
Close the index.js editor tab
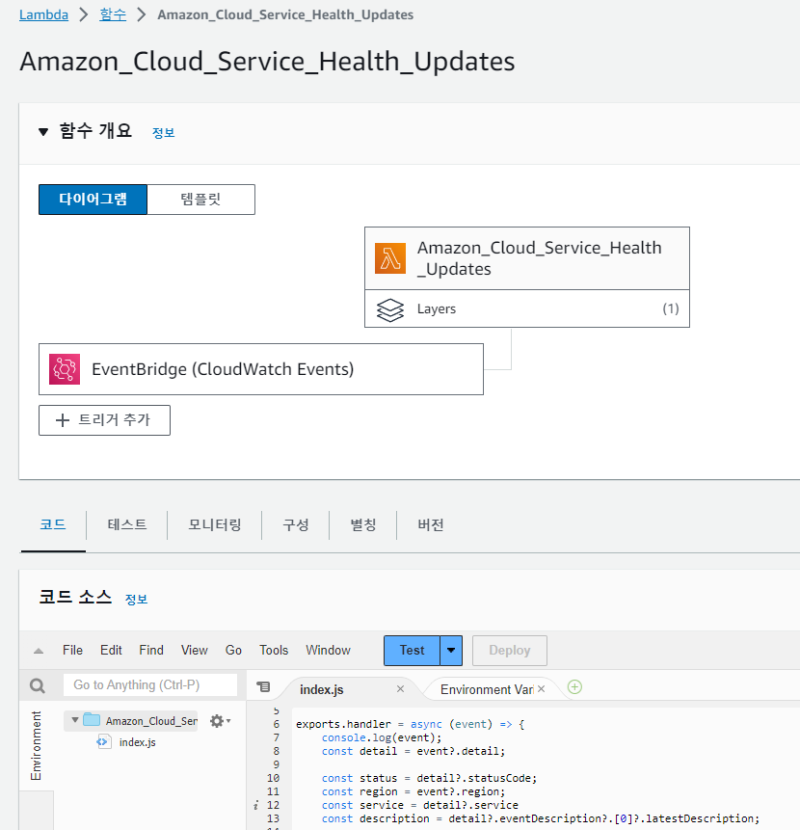pyautogui.click(x=400, y=689)
